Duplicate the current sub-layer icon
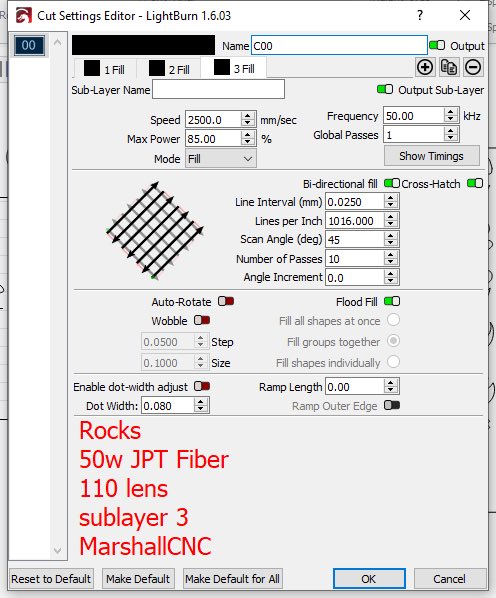 click(449, 68)
